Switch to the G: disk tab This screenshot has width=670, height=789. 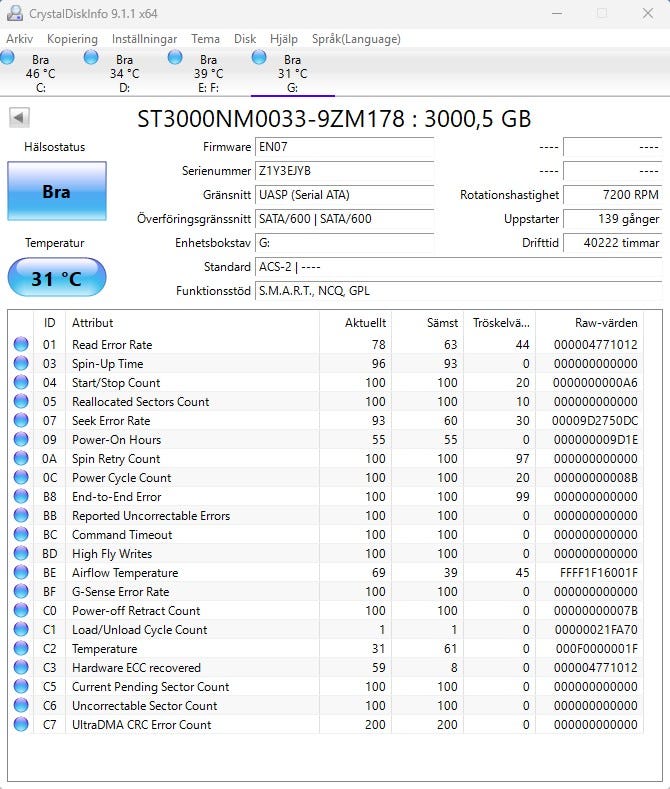point(292,73)
